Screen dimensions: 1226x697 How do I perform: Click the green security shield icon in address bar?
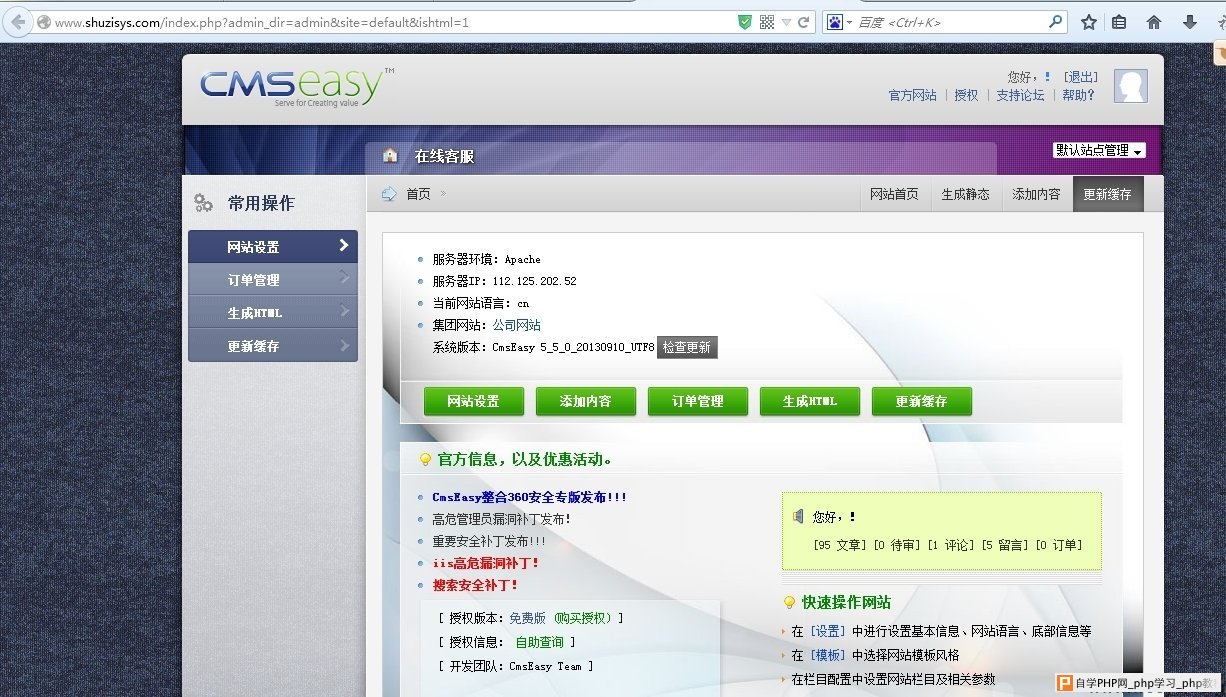coord(745,22)
